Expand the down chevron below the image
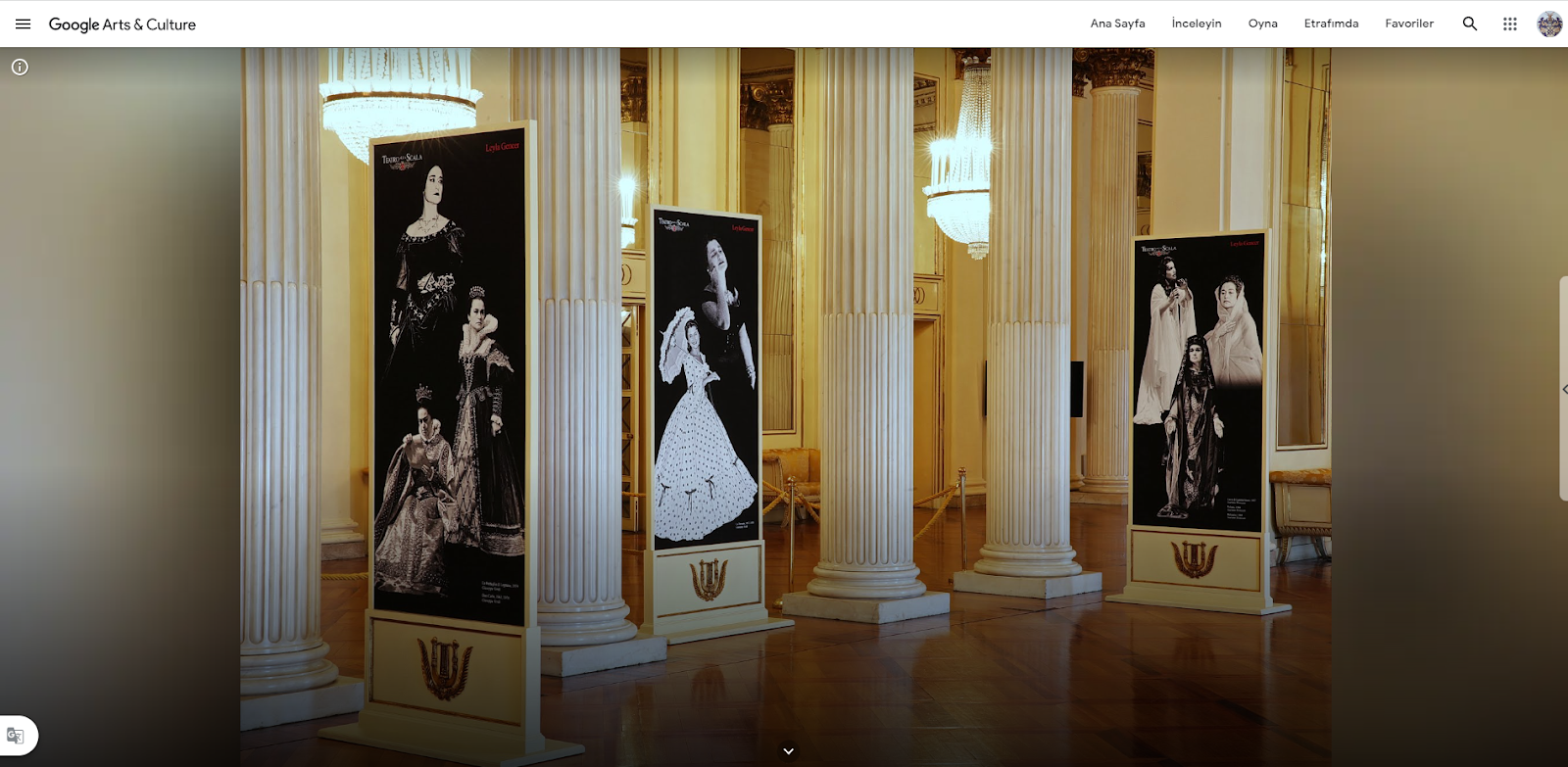Screen dimensions: 1568x767 [x=788, y=751]
